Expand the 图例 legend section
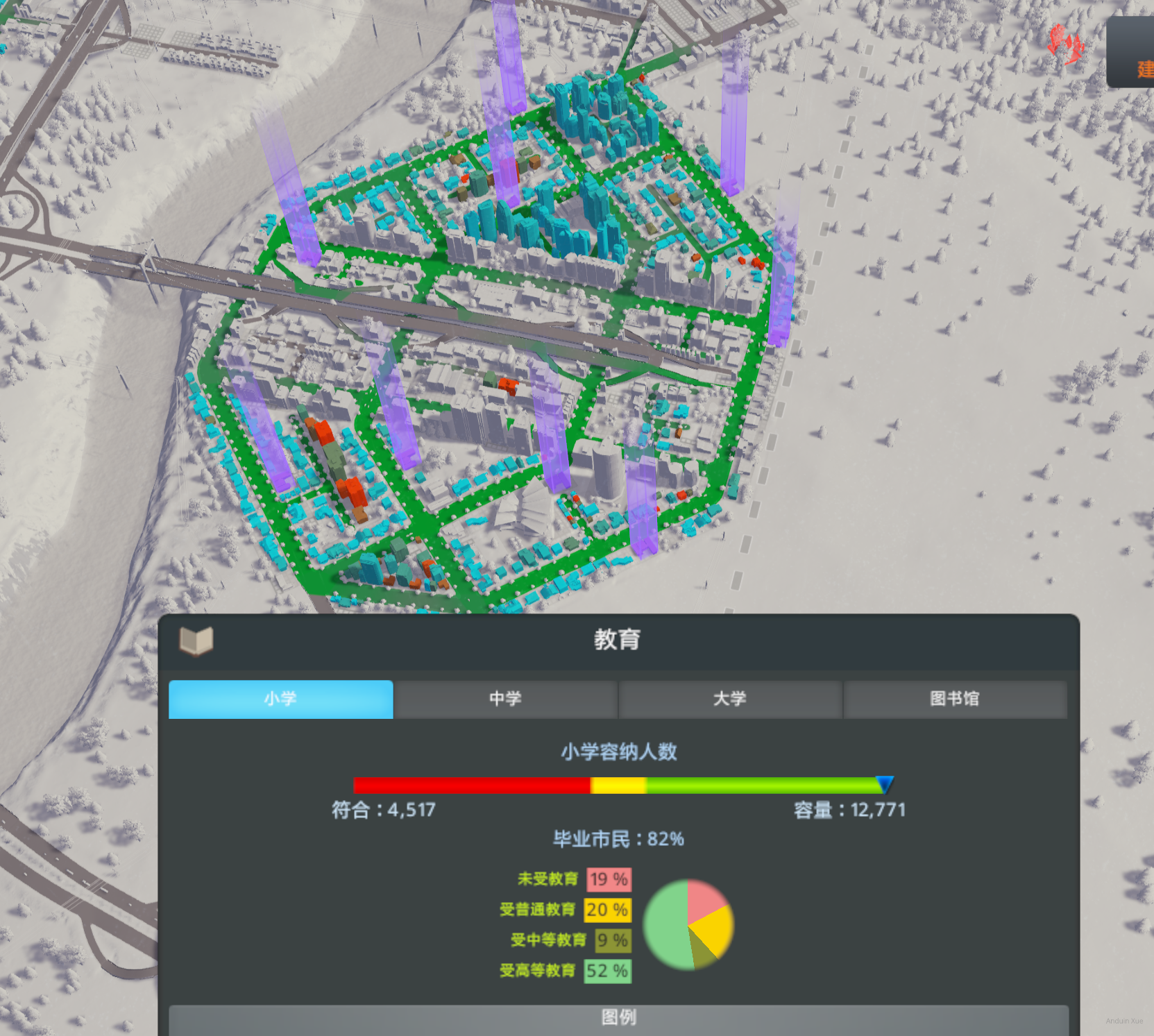This screenshot has height=1036, width=1154. pyautogui.click(x=618, y=1018)
